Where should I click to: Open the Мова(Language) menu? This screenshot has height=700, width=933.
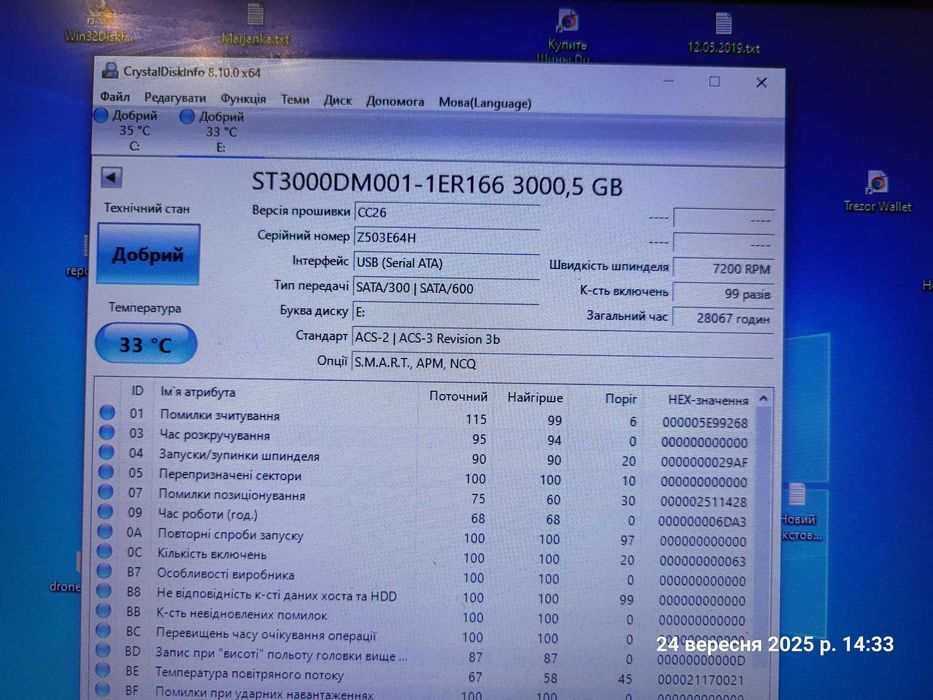coord(485,103)
